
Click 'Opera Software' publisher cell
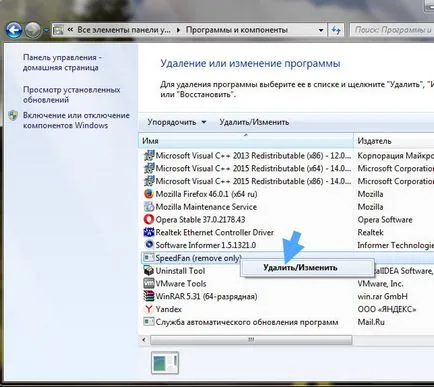tap(385, 220)
